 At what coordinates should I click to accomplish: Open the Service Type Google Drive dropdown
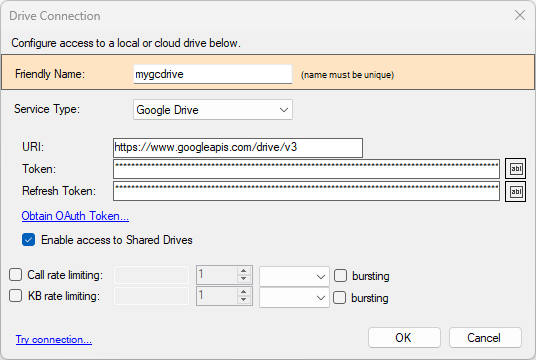click(x=213, y=110)
